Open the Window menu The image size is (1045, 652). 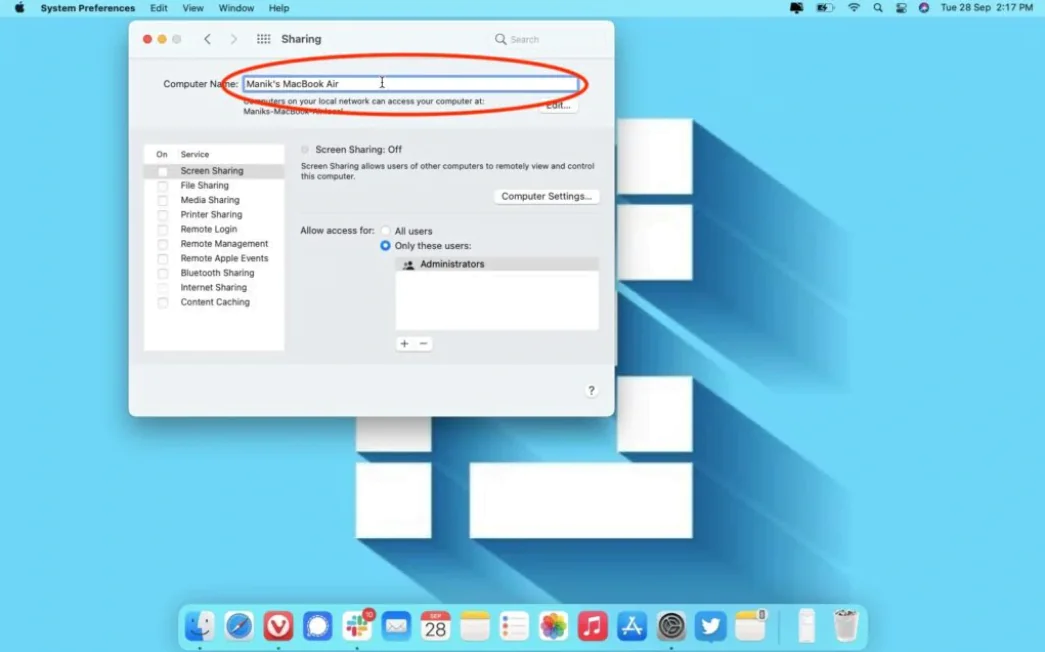pos(236,8)
